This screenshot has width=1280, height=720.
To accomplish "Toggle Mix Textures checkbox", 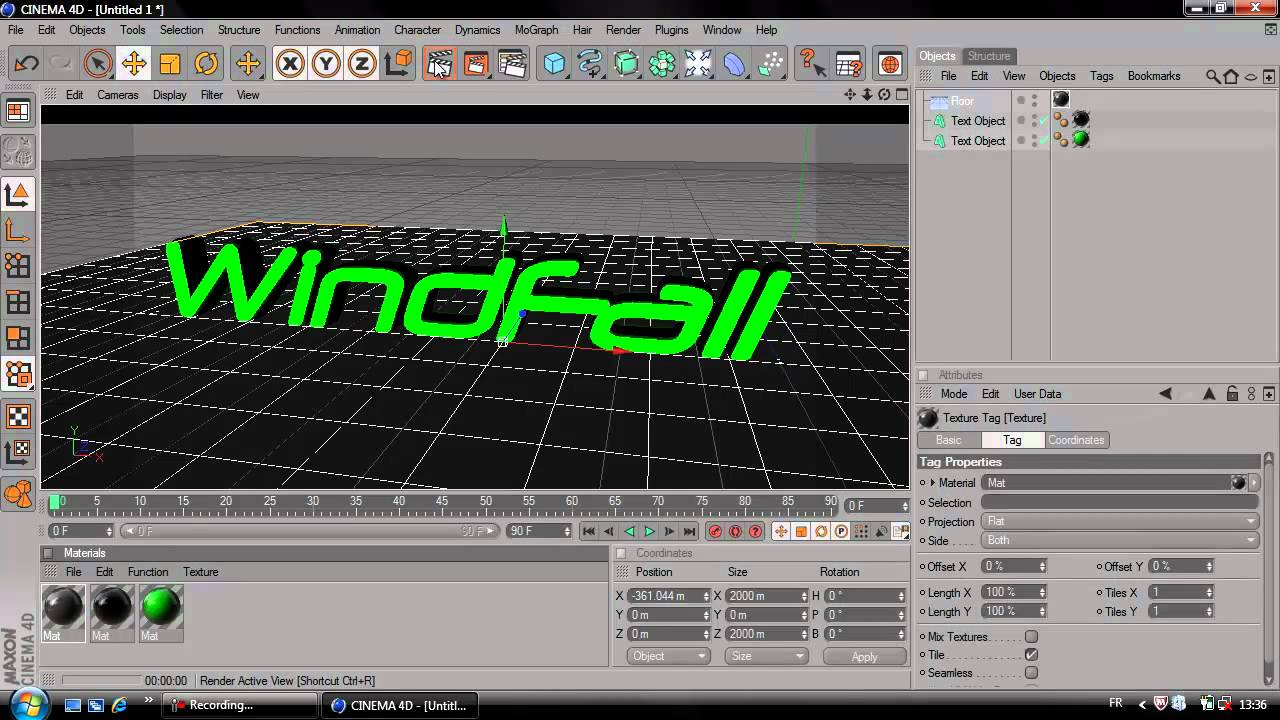I will 1031,637.
